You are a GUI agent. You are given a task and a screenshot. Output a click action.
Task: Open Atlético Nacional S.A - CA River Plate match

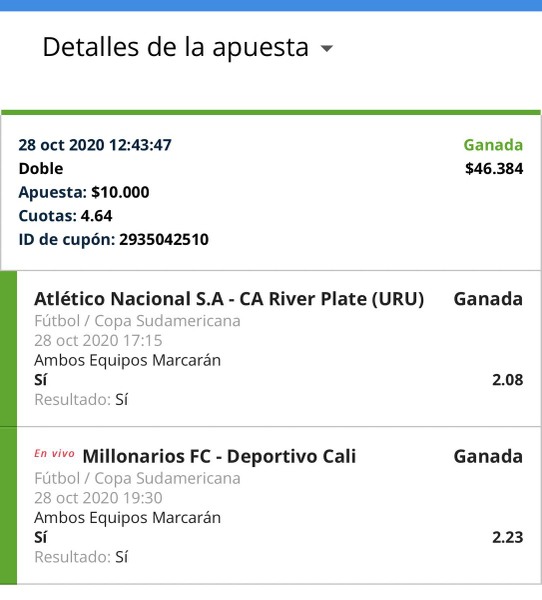tap(229, 299)
